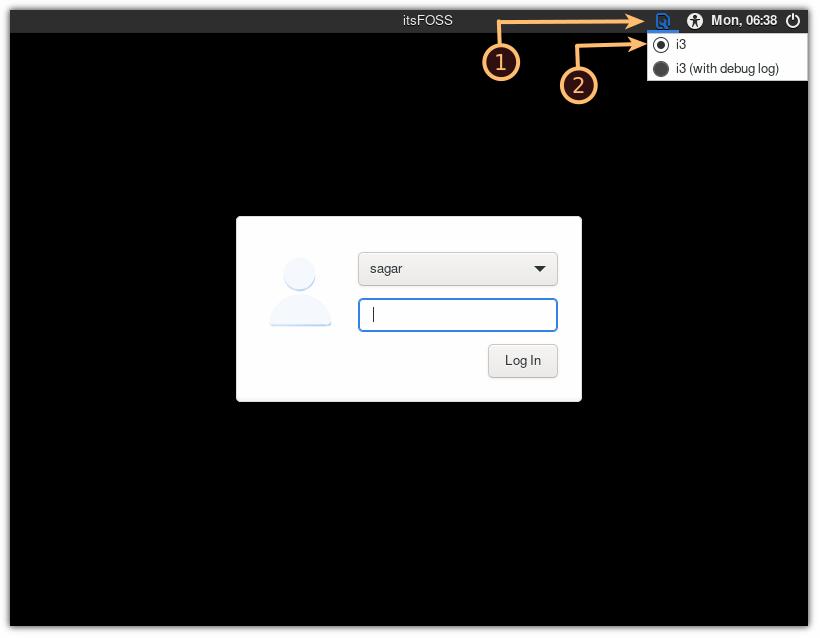Click the Mon, 06:38 clock
This screenshot has width=820, height=638.
click(x=744, y=20)
